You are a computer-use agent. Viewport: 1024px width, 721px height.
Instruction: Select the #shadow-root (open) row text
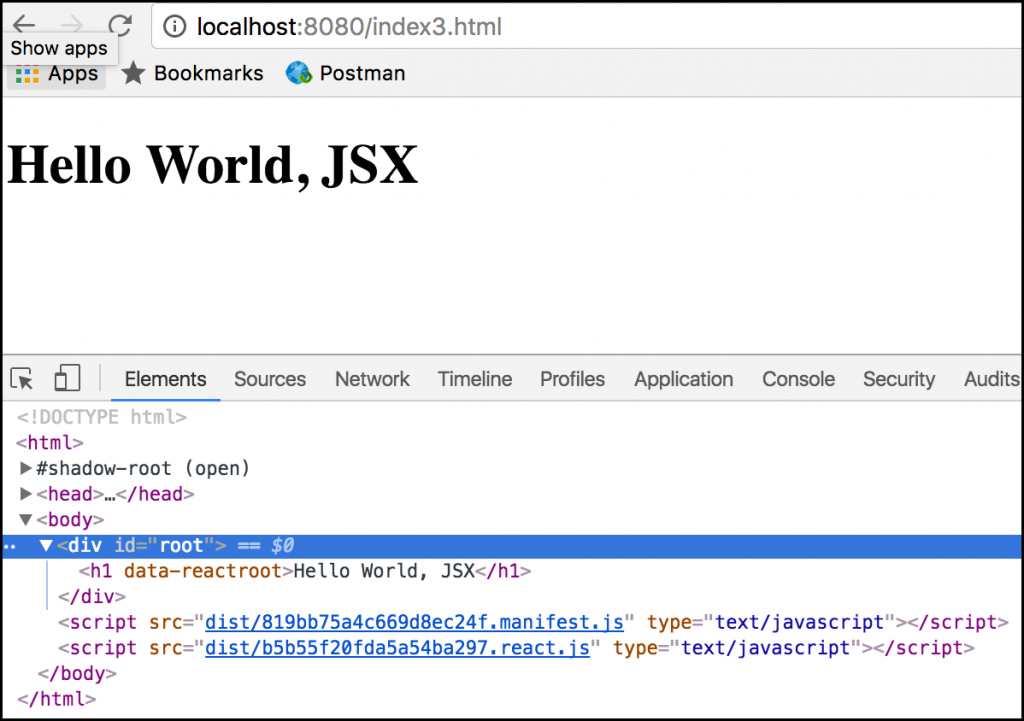click(x=143, y=468)
